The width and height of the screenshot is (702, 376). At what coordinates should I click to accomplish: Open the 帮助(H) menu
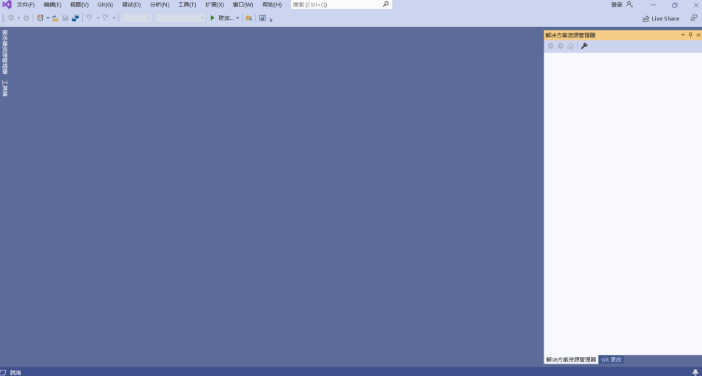[272, 4]
